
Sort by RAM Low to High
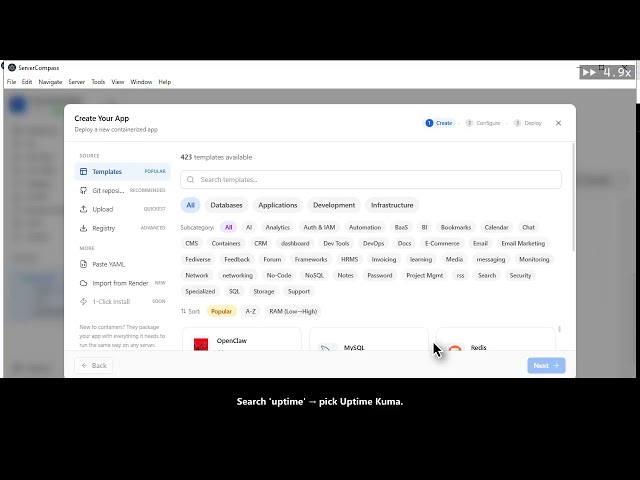(293, 311)
